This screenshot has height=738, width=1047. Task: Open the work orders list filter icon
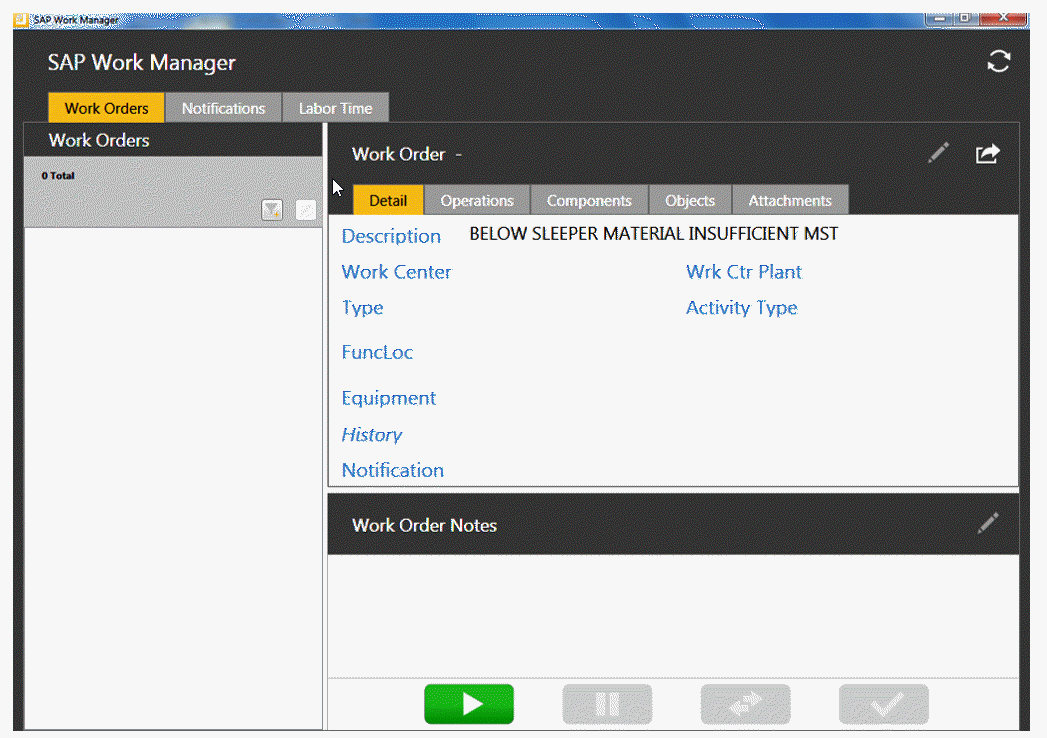(x=272, y=210)
